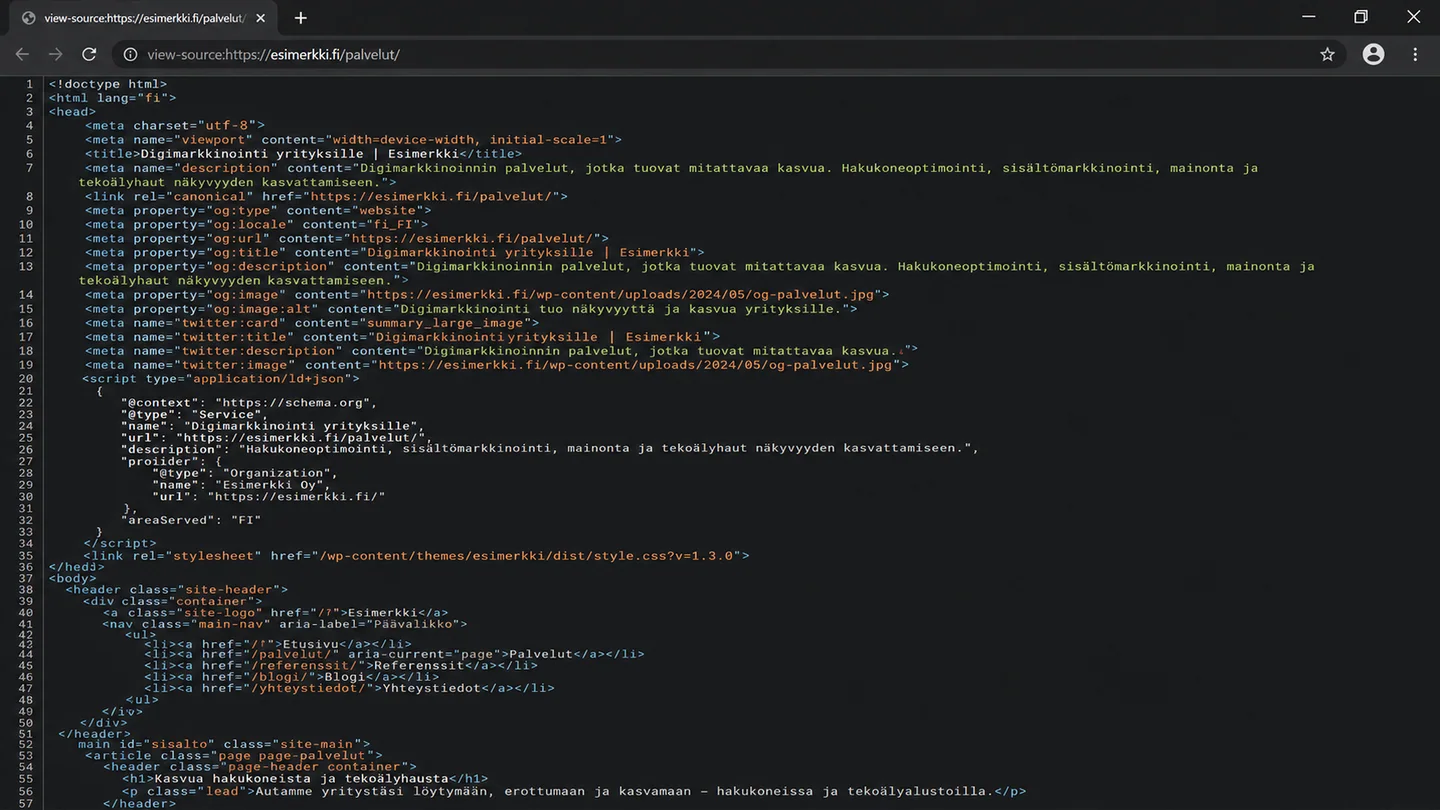The image size is (1440, 810).
Task: Click the h1 Kasvua hakukoneista heading line
Action: (305, 779)
